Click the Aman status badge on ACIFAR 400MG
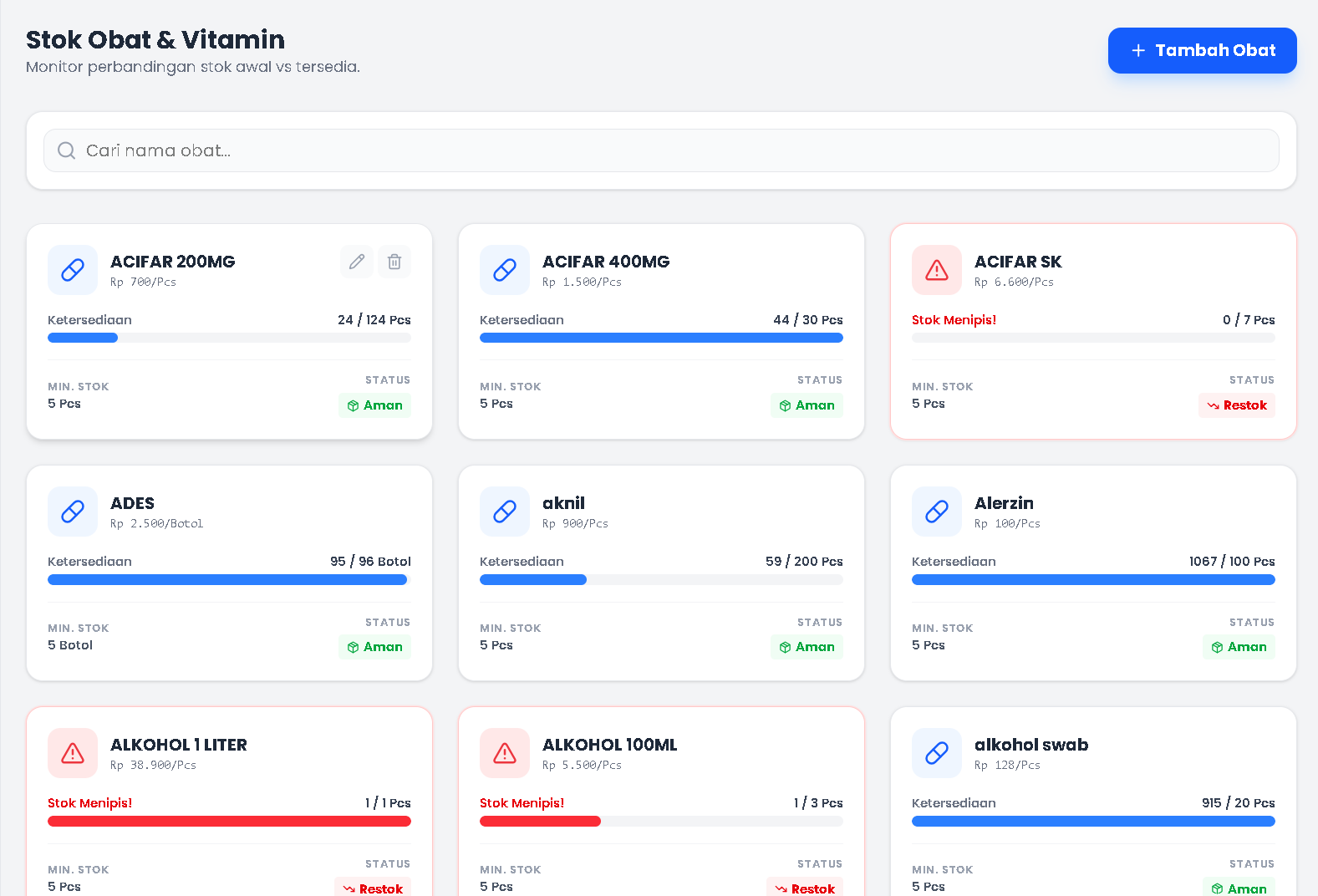The width and height of the screenshot is (1318, 896). click(807, 405)
